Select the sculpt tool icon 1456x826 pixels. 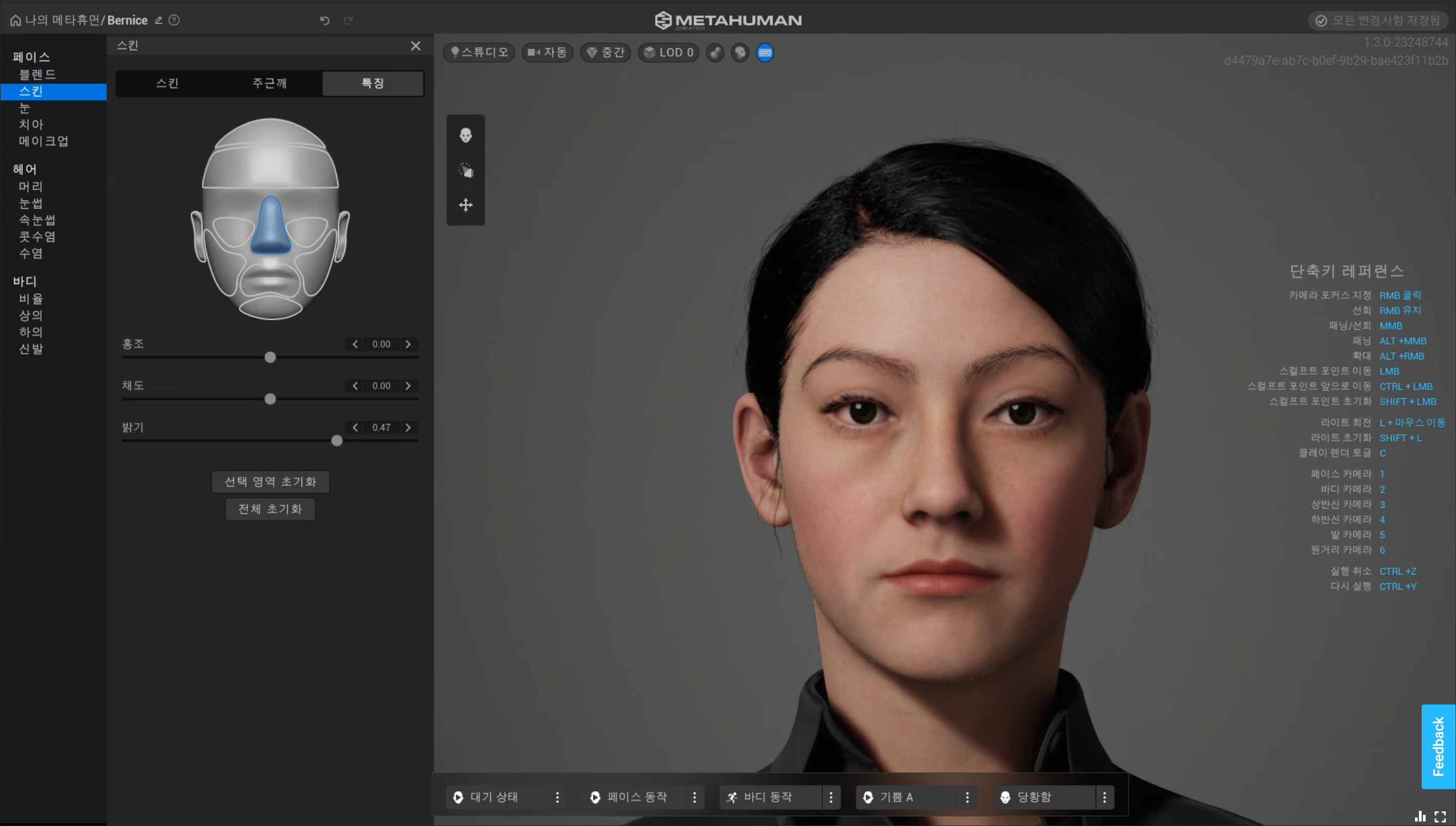pos(465,170)
